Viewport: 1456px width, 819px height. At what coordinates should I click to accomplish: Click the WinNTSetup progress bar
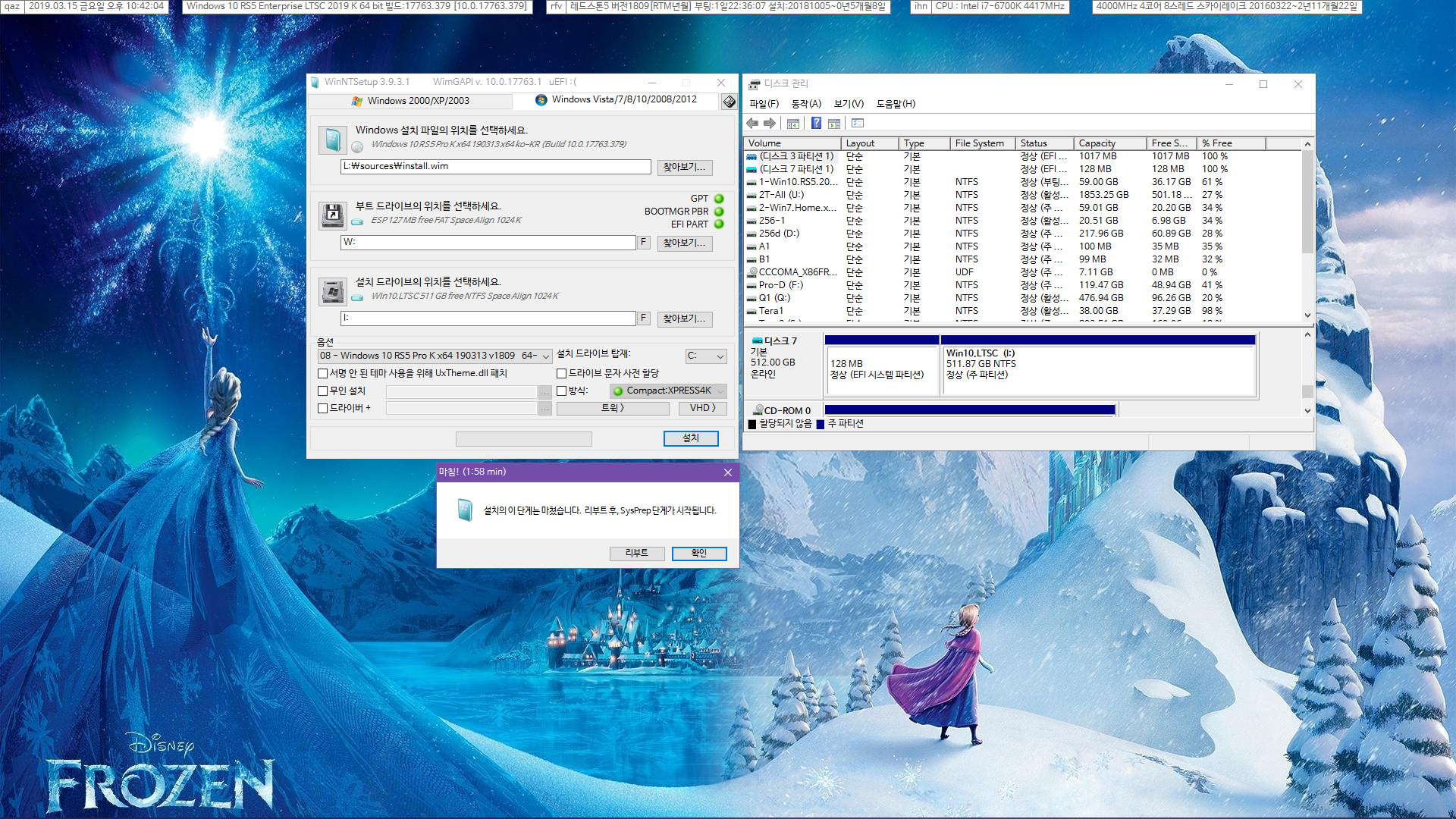click(523, 438)
